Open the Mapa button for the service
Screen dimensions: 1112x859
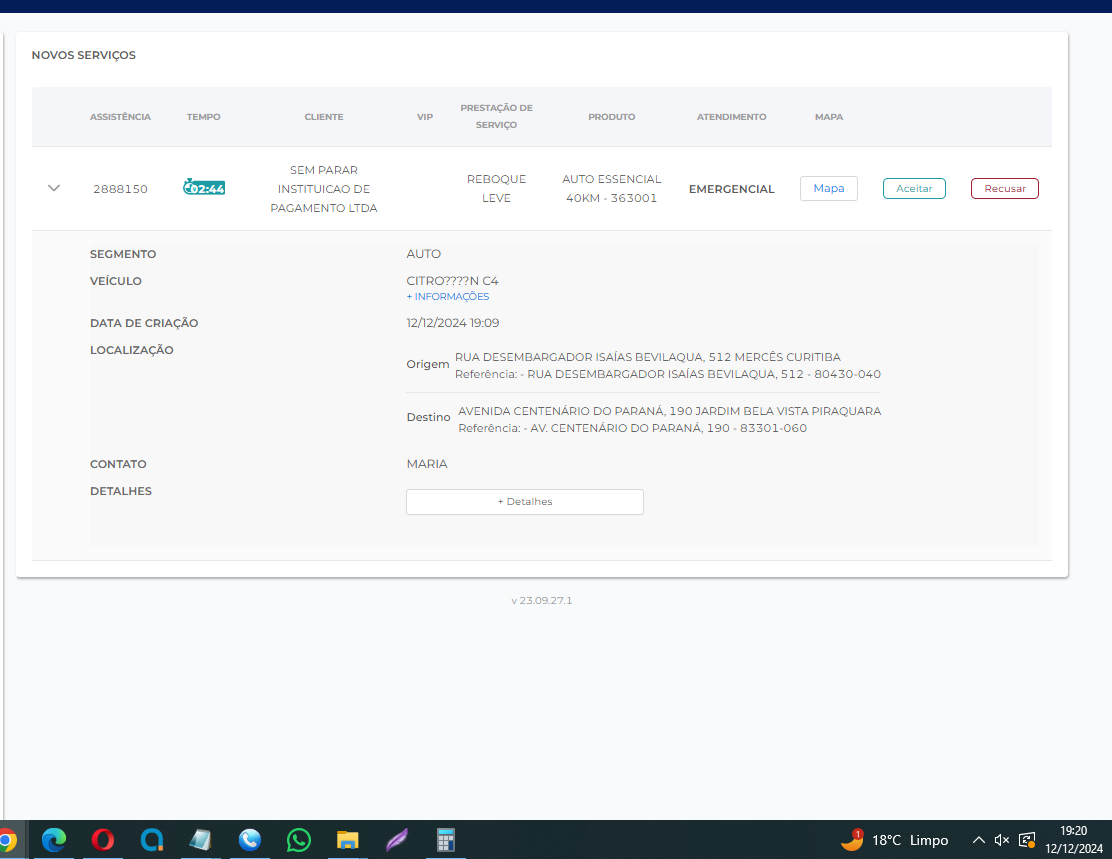828,188
